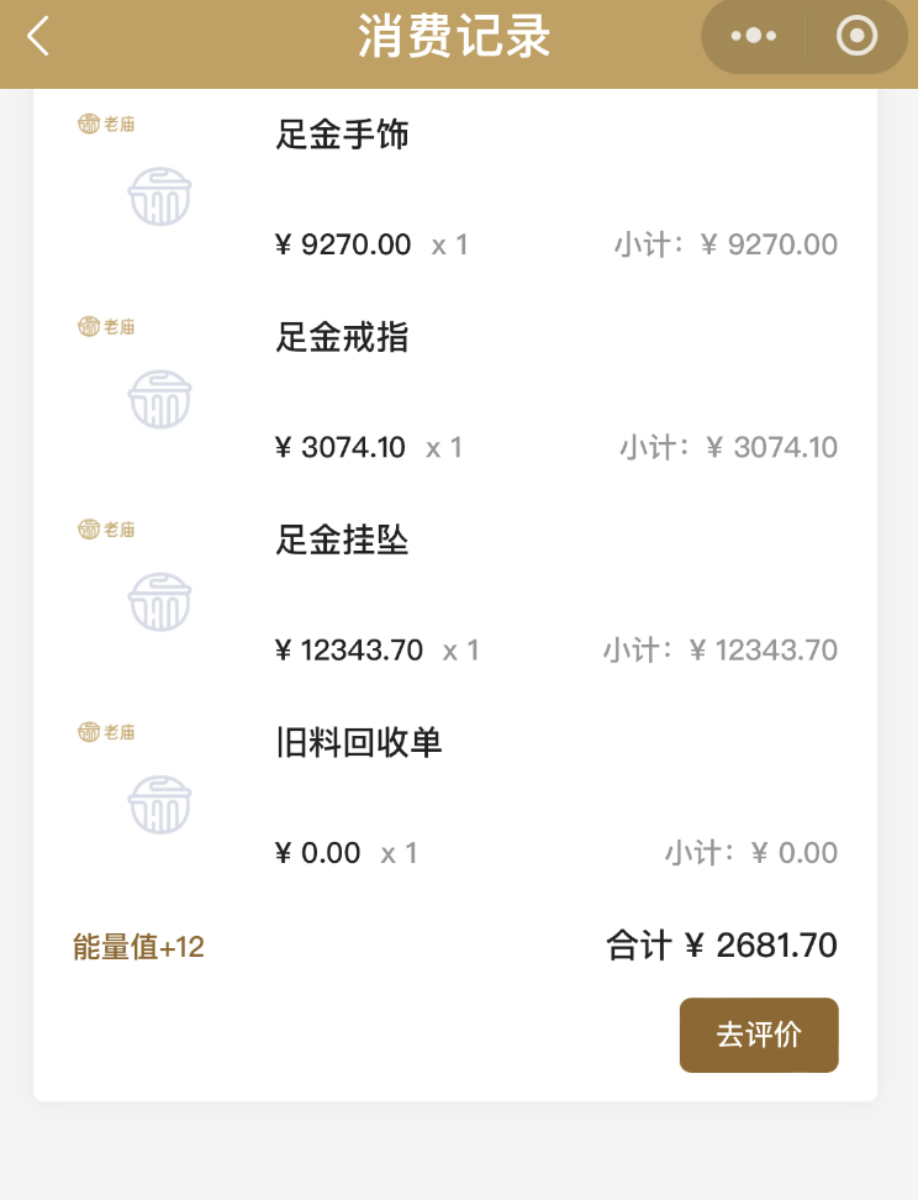Tap the back arrow in header
The image size is (919, 1200).
click(x=38, y=38)
